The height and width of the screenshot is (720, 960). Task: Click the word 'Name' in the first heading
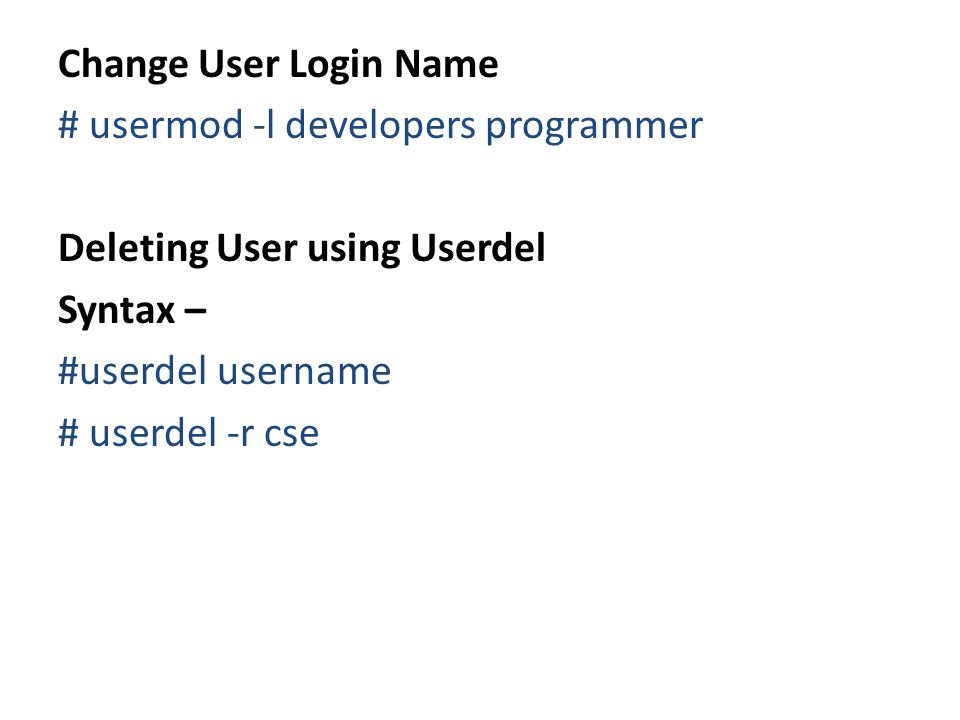click(x=446, y=65)
